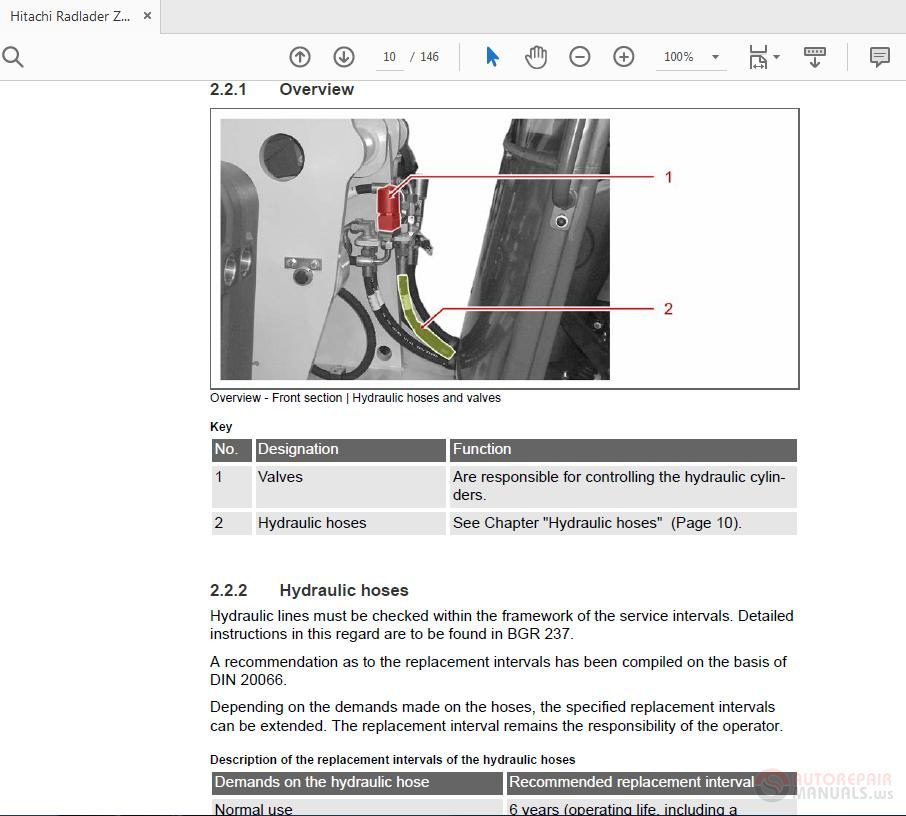Go to previous page with up arrow
Screen dimensions: 906x816
pyautogui.click(x=299, y=57)
